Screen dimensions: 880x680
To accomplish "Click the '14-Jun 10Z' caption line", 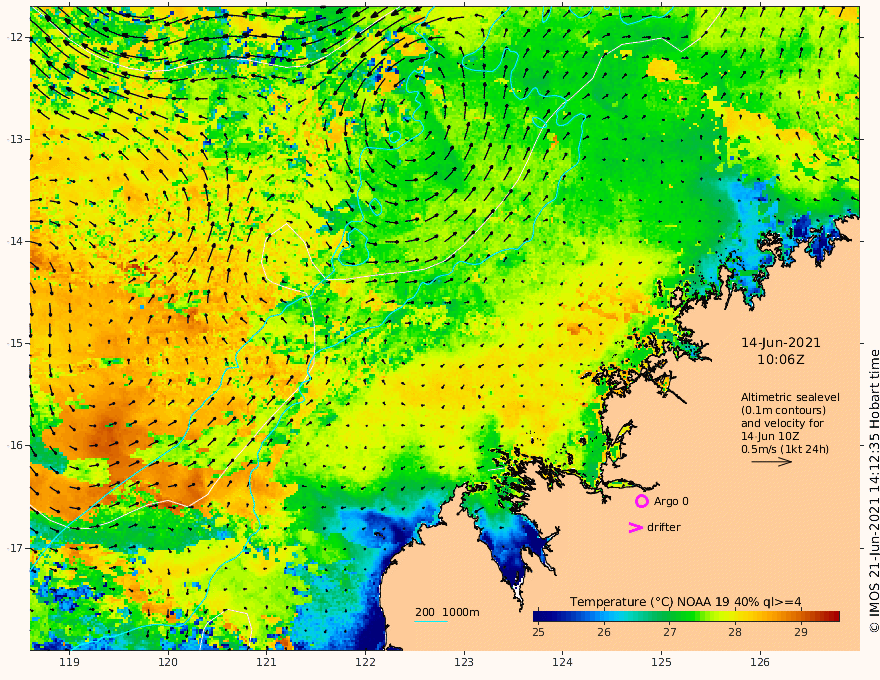I will tap(770, 436).
